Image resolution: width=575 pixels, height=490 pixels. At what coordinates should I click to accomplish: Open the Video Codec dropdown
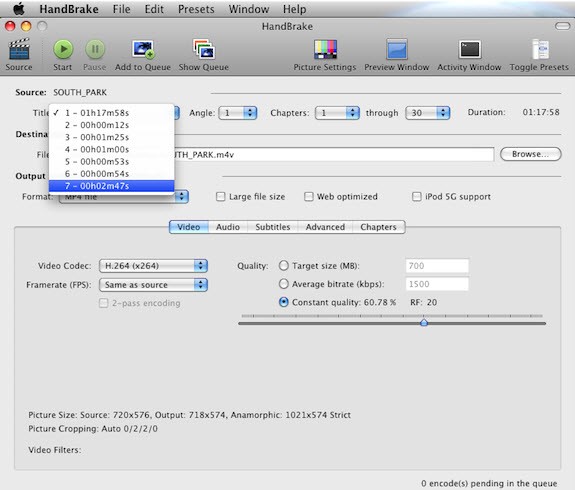coord(153,266)
